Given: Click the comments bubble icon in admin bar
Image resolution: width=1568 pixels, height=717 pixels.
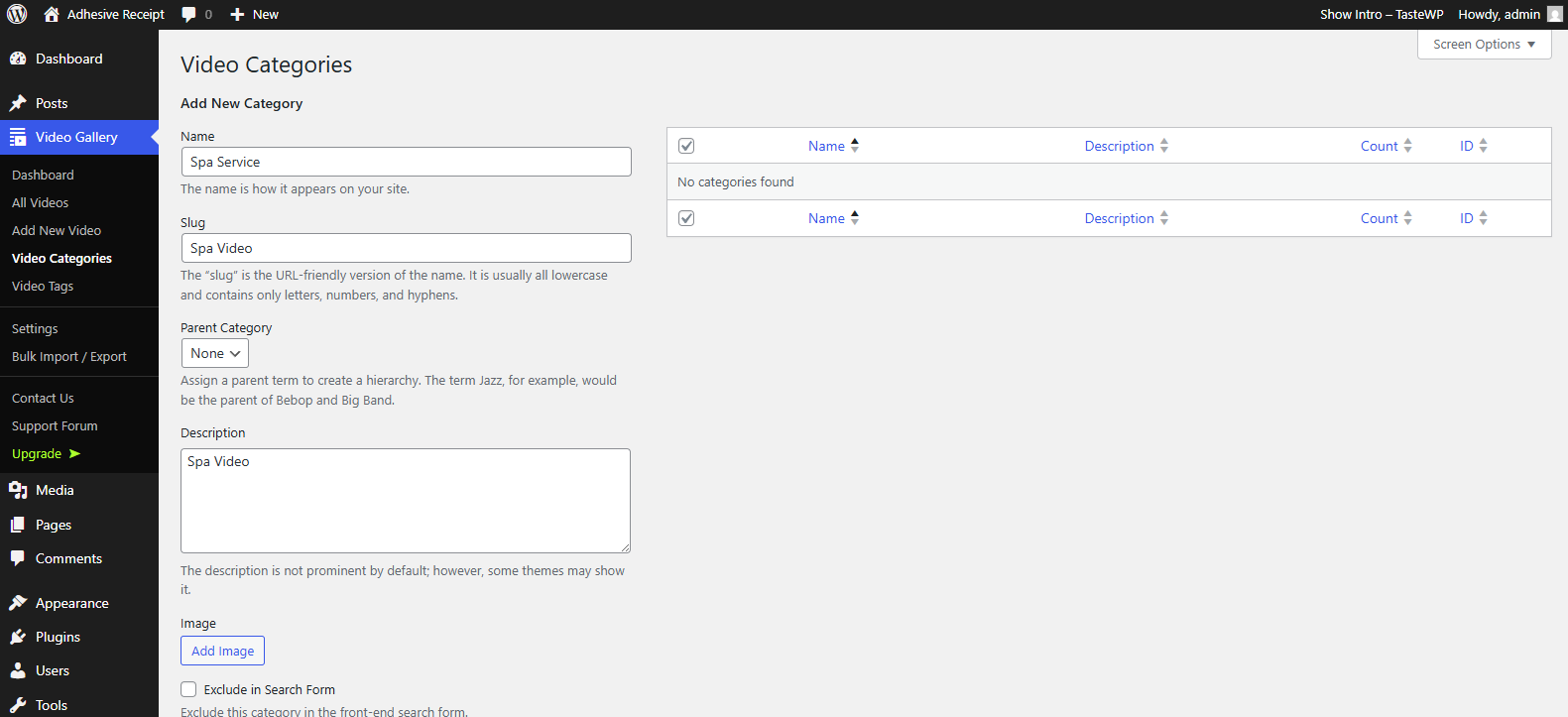Looking at the screenshot, I should [x=189, y=14].
